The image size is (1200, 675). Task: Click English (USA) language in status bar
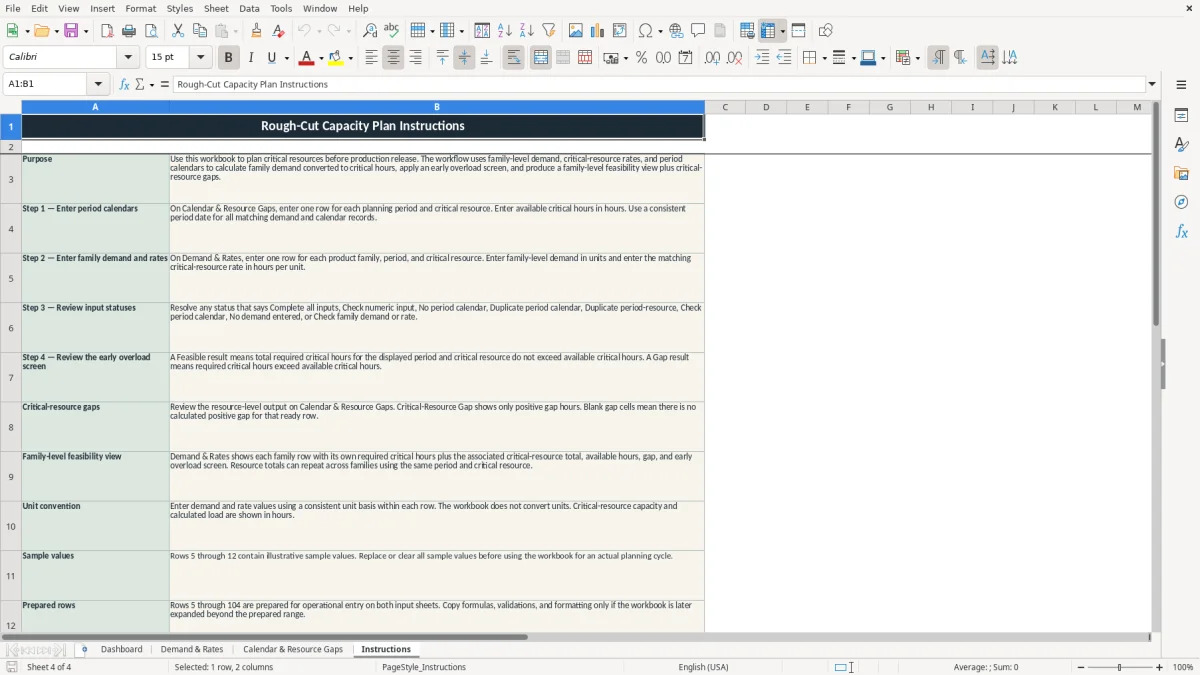(703, 667)
